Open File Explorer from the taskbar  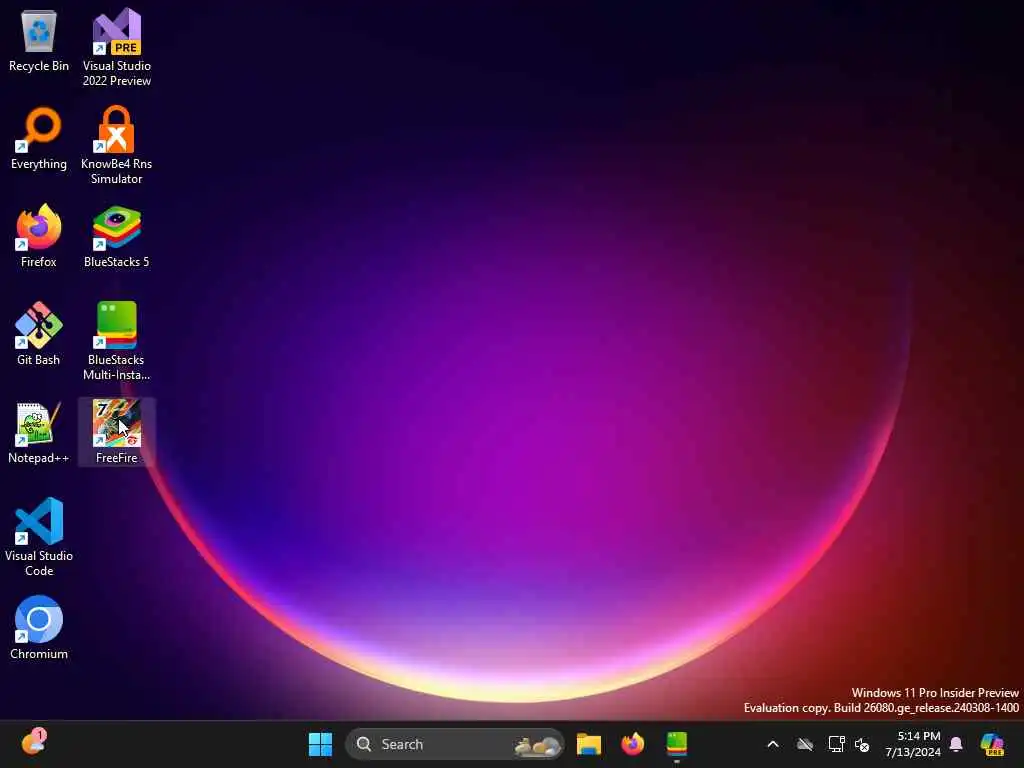[588, 744]
